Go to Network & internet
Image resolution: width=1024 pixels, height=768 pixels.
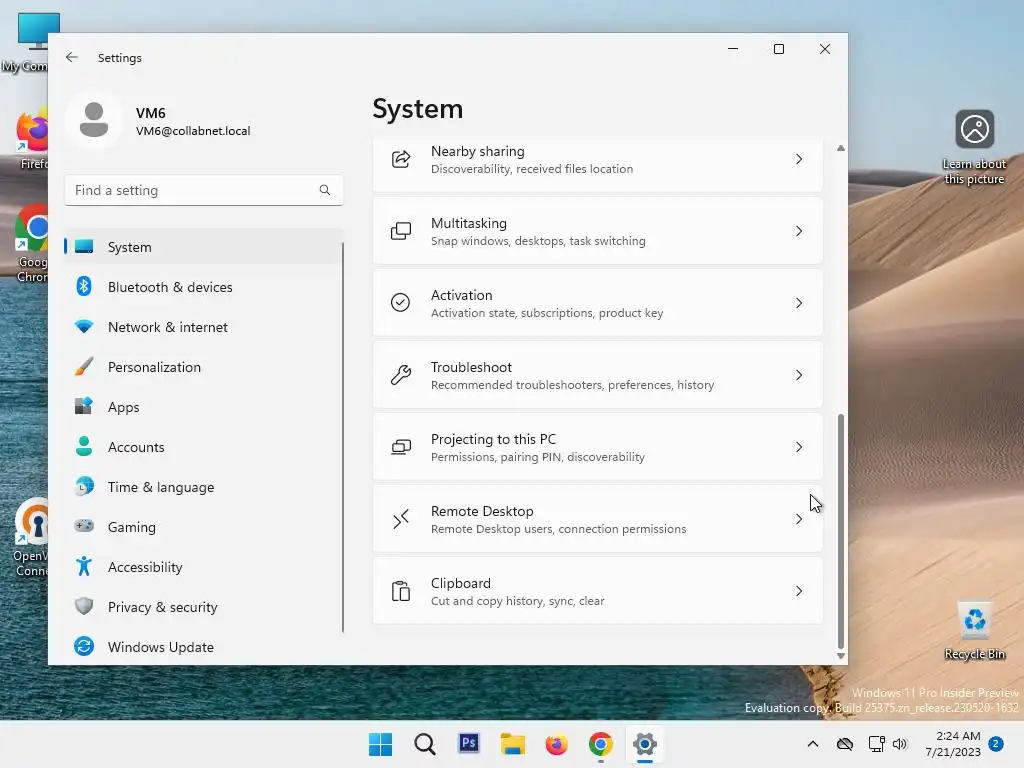click(x=204, y=327)
